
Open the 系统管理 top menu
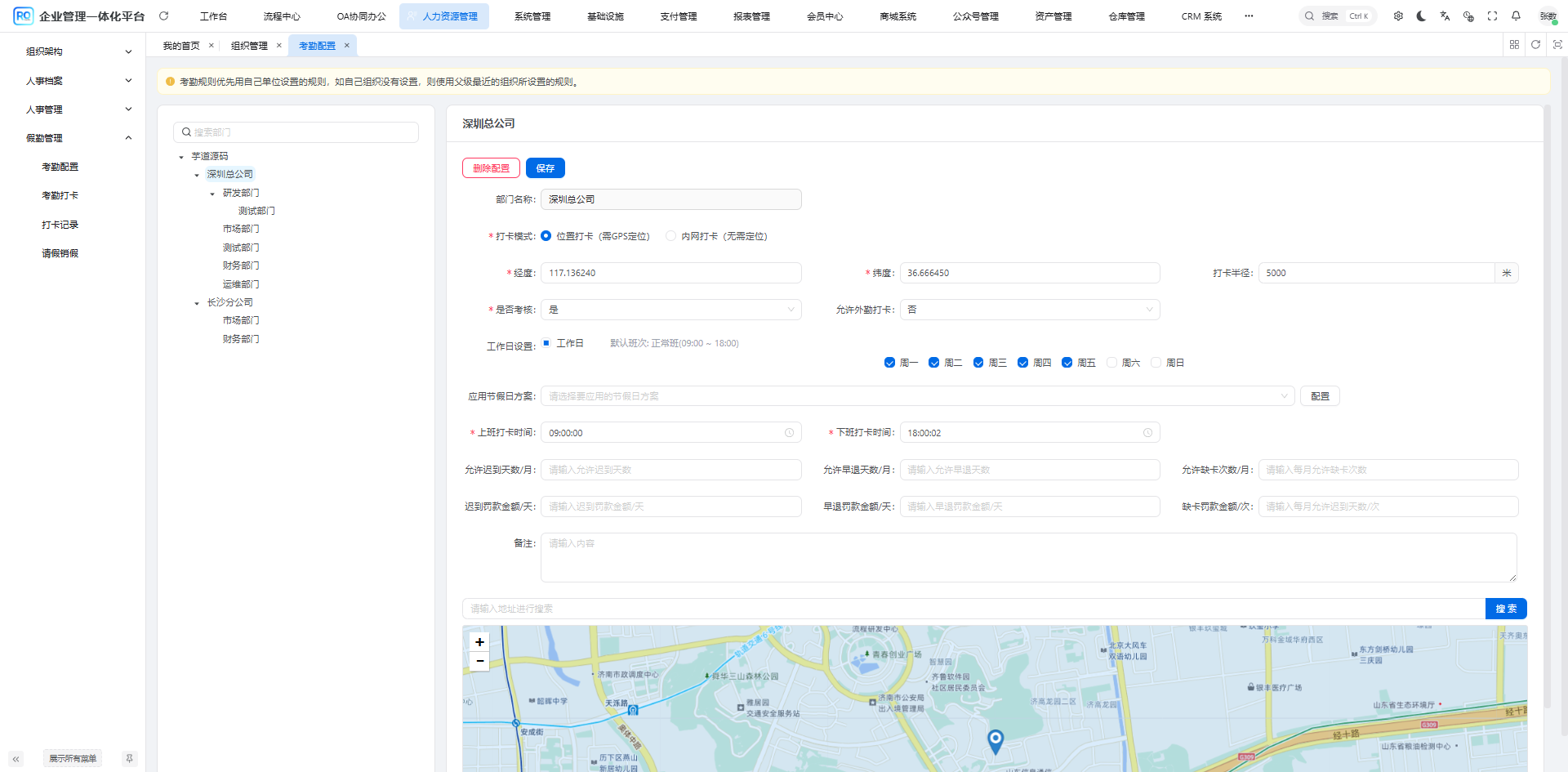pos(532,16)
